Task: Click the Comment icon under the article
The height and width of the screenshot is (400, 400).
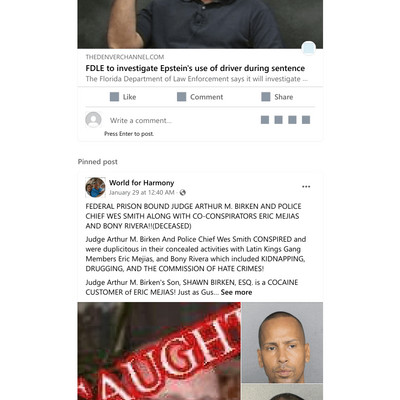Action: 181,97
